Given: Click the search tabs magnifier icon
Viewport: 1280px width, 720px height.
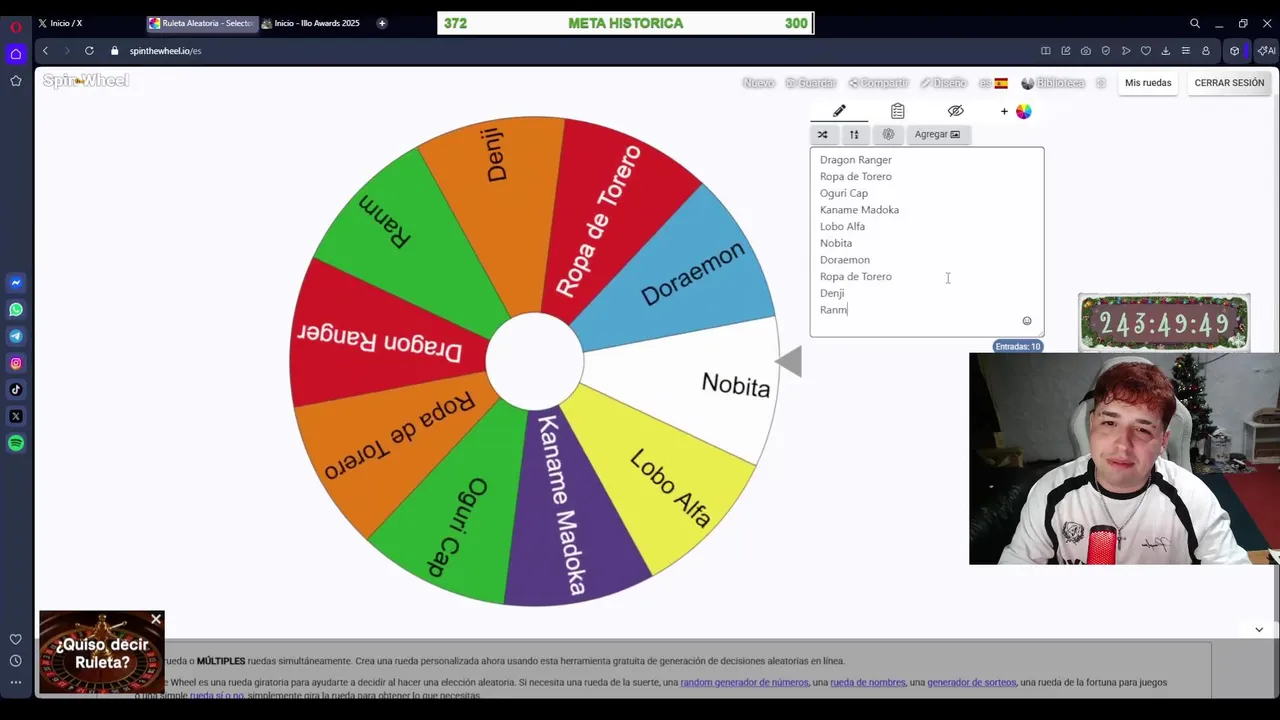Looking at the screenshot, I should 1195,23.
